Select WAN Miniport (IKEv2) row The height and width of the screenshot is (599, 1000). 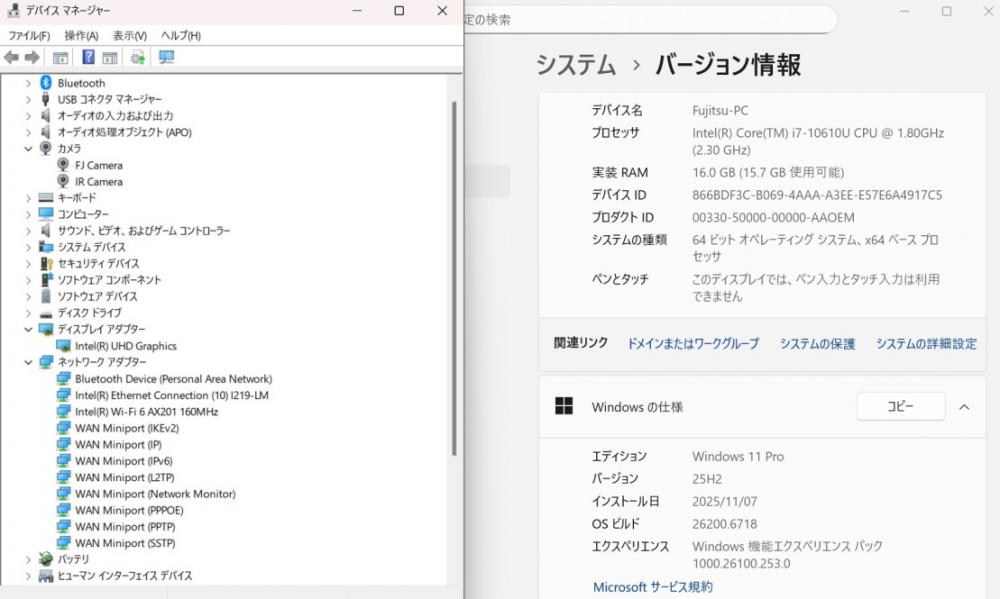[127, 428]
